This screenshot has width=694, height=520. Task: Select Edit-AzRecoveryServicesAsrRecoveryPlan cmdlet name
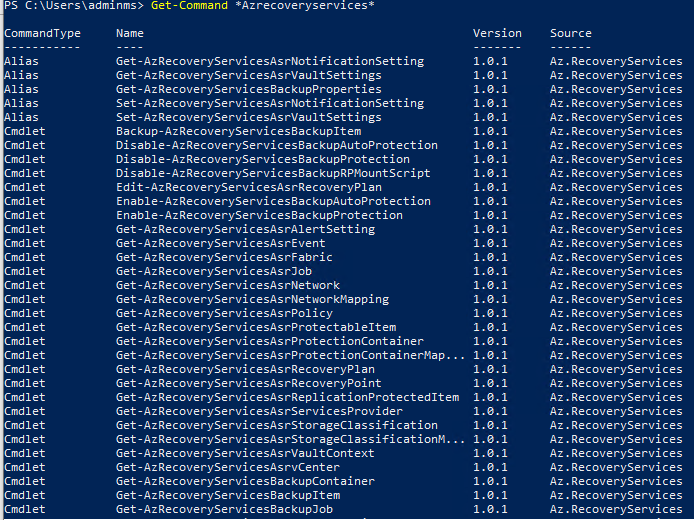point(249,188)
